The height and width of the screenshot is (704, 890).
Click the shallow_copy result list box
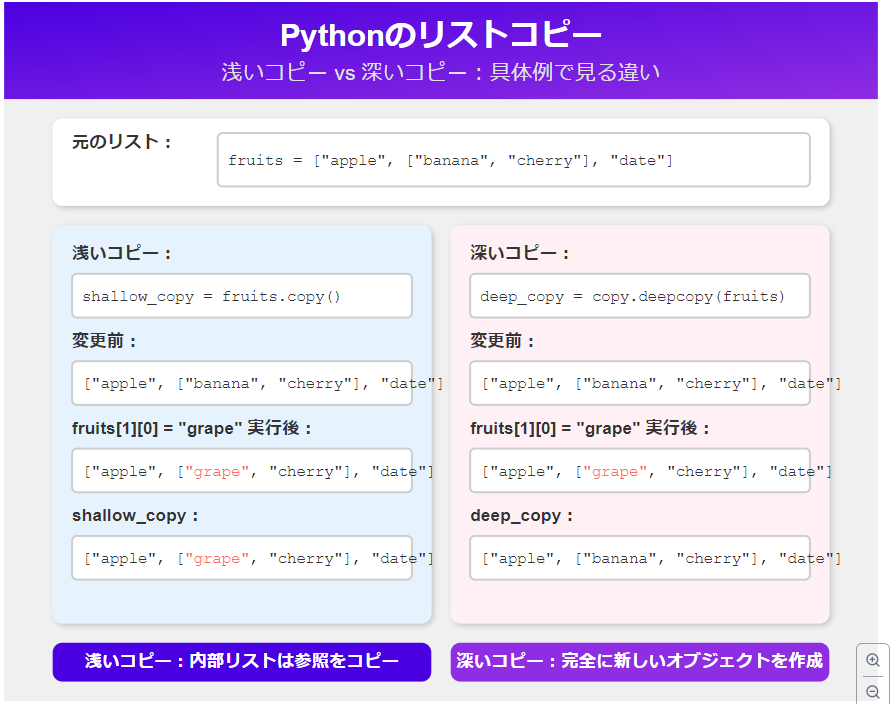pos(242,558)
